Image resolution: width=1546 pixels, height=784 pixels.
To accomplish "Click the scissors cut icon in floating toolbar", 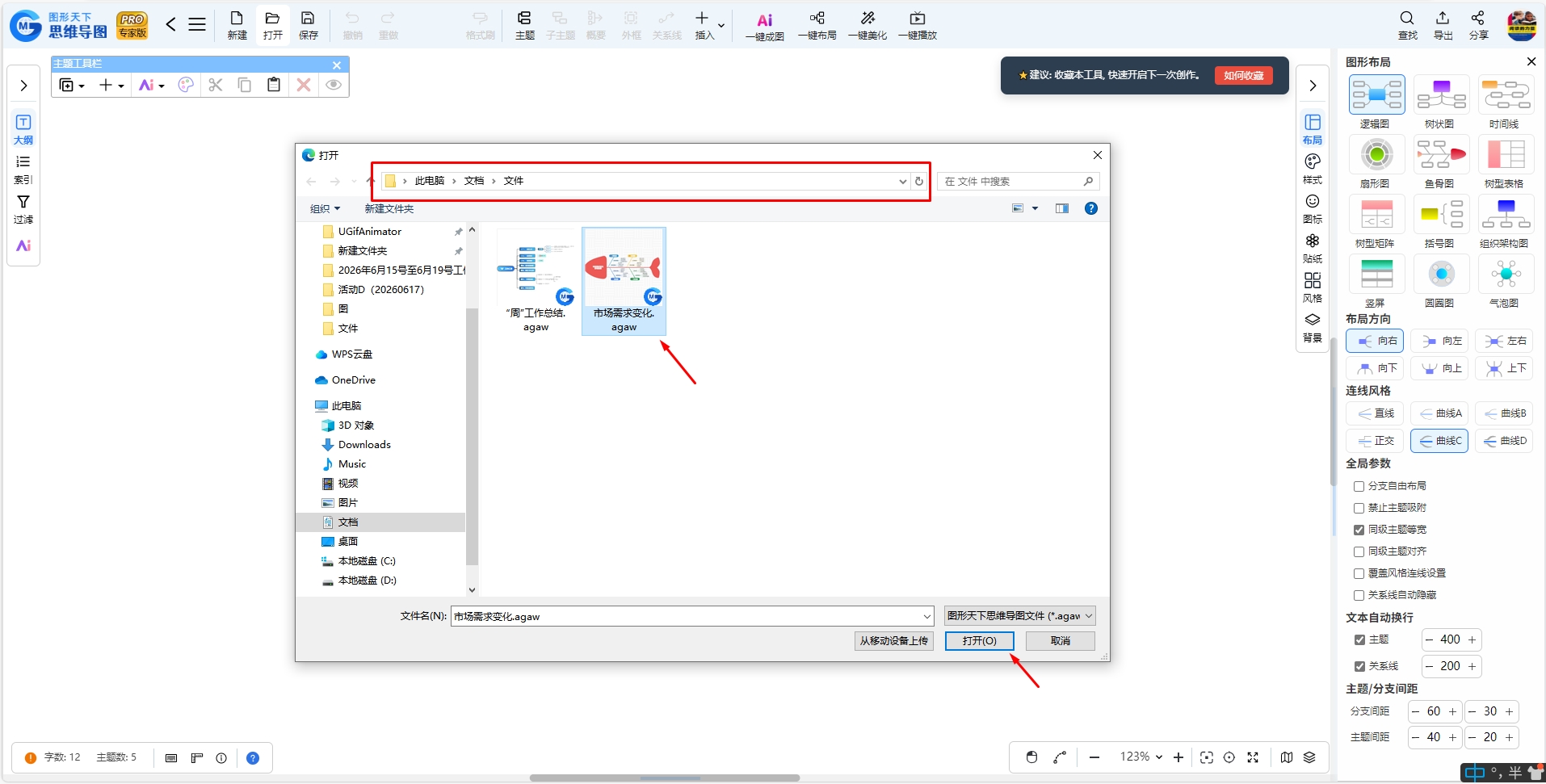I will pyautogui.click(x=215, y=85).
